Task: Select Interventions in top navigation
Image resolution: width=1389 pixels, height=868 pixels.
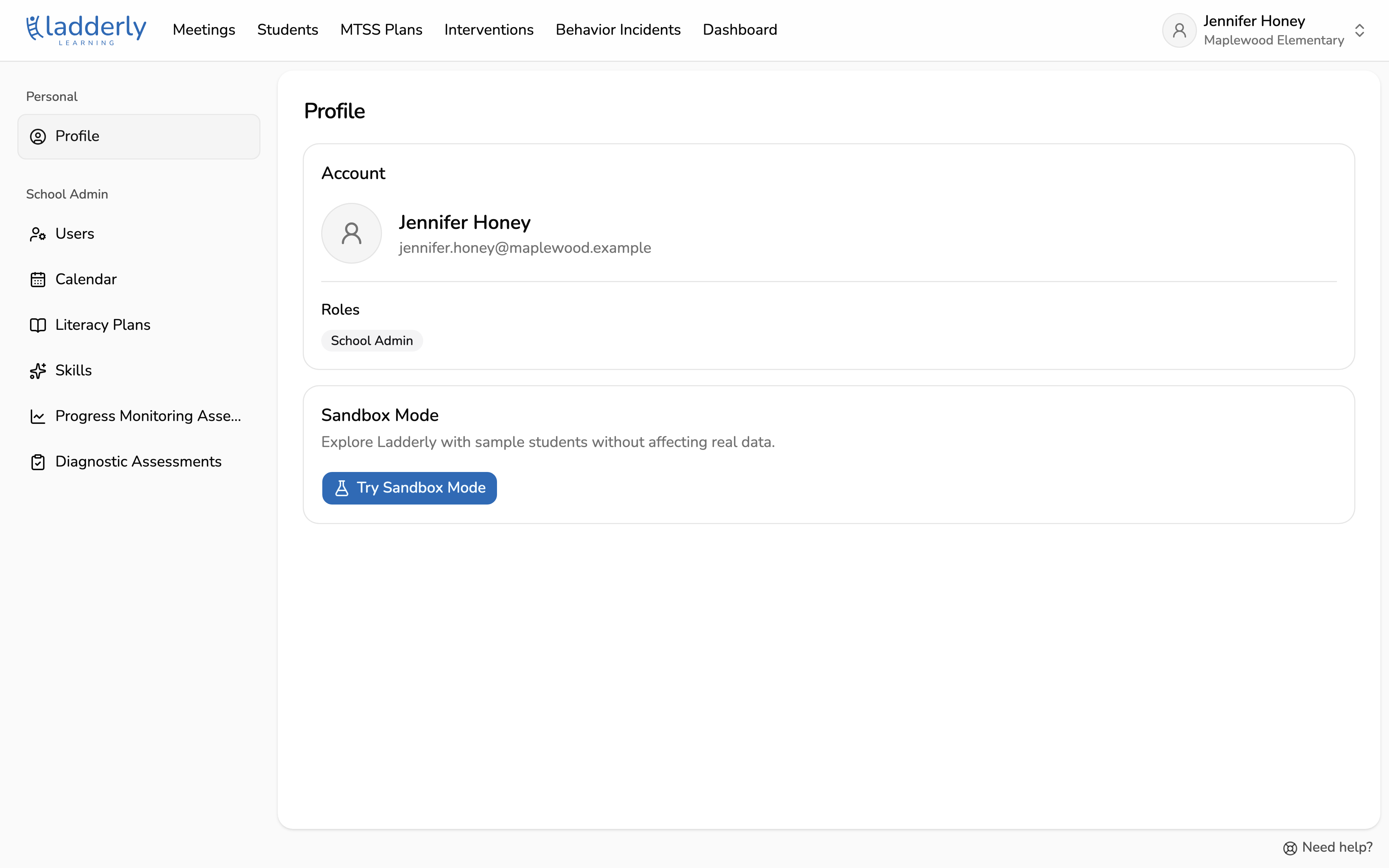Action: (x=488, y=30)
